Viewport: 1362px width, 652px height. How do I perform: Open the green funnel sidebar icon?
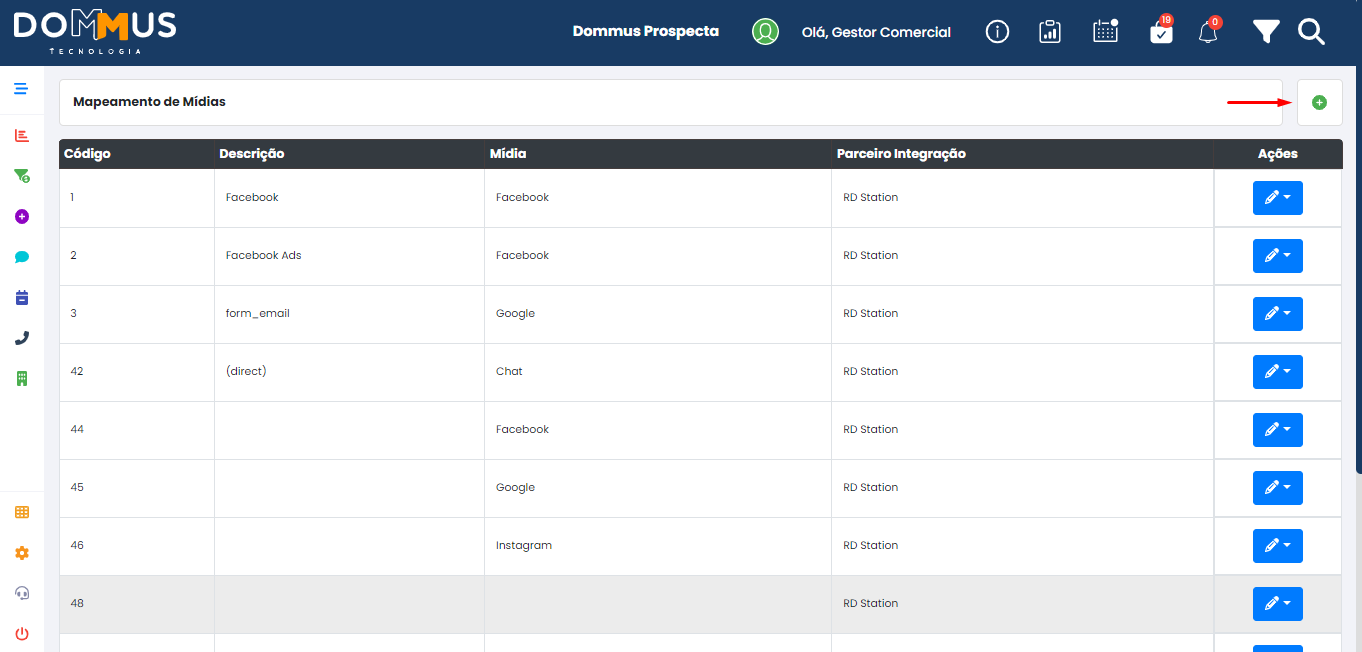(x=22, y=176)
